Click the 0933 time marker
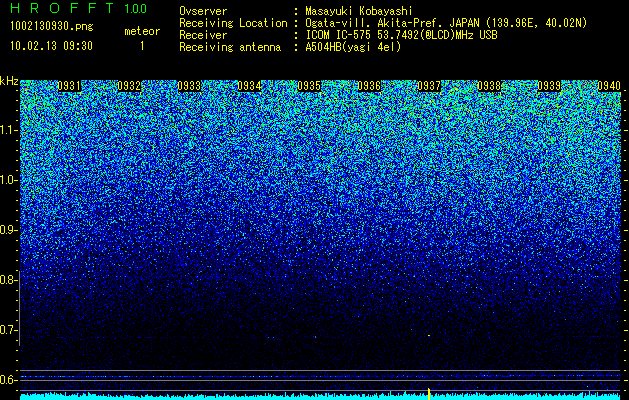Image resolution: width=629 pixels, height=400 pixels. pyautogui.click(x=189, y=86)
